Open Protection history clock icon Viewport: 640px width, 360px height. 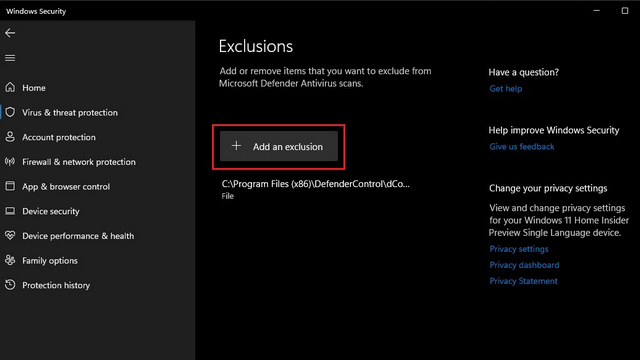pyautogui.click(x=10, y=285)
